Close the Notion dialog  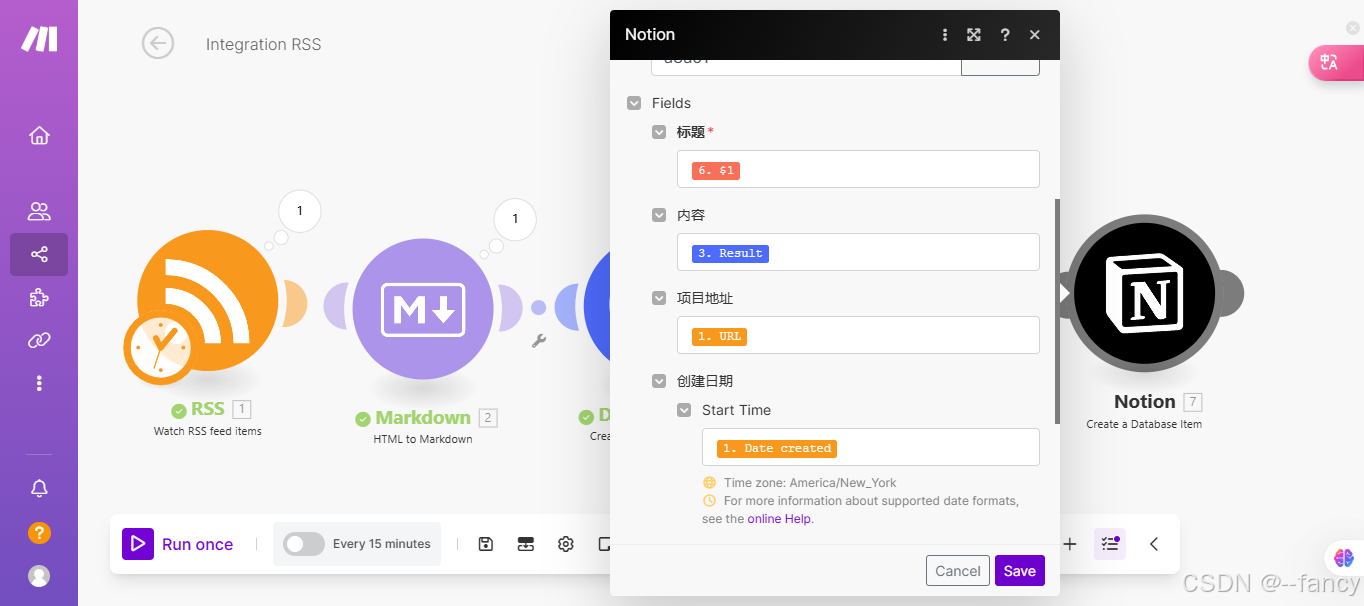point(1035,35)
